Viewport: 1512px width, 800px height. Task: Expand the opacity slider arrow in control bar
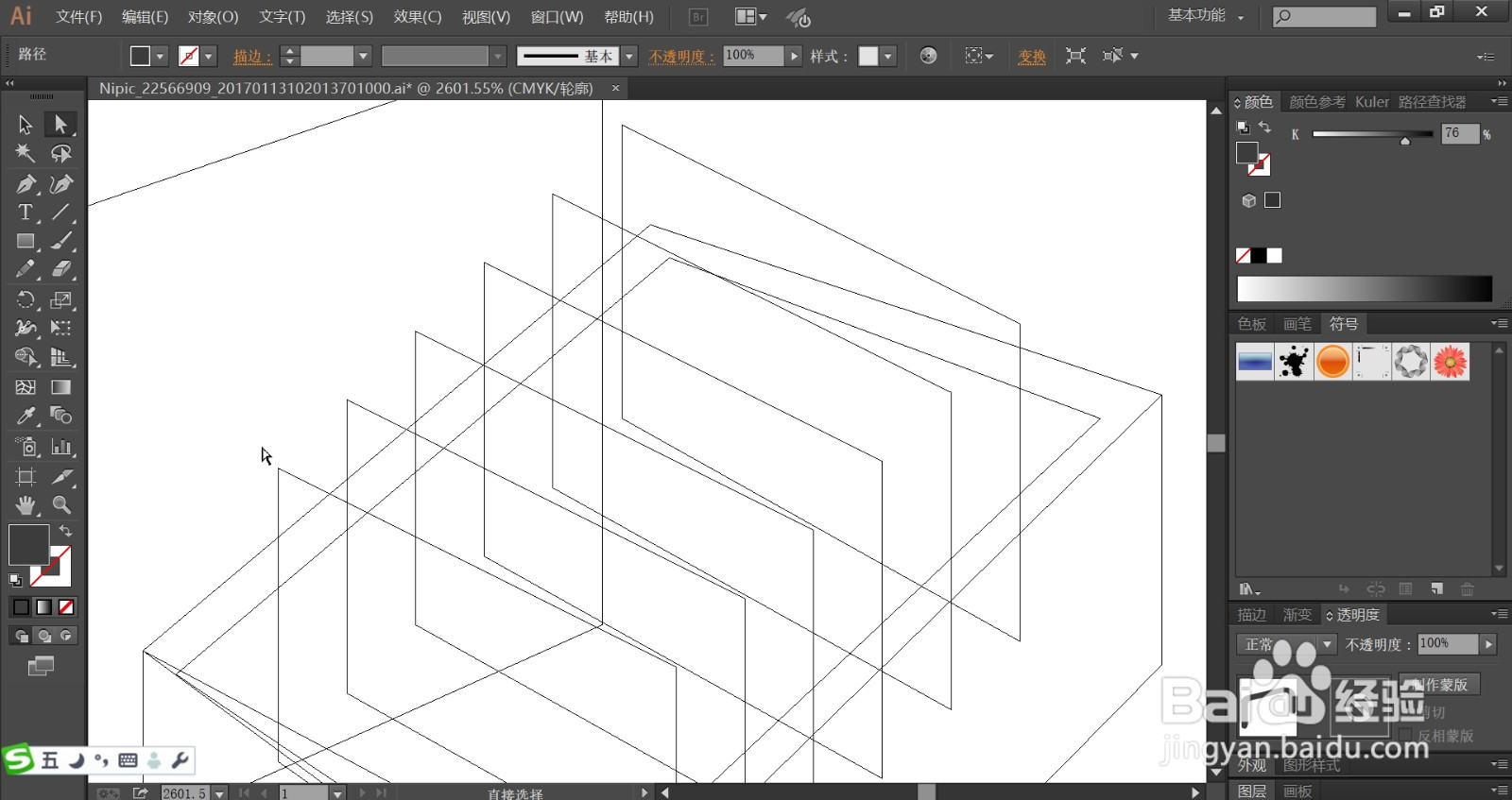794,57
